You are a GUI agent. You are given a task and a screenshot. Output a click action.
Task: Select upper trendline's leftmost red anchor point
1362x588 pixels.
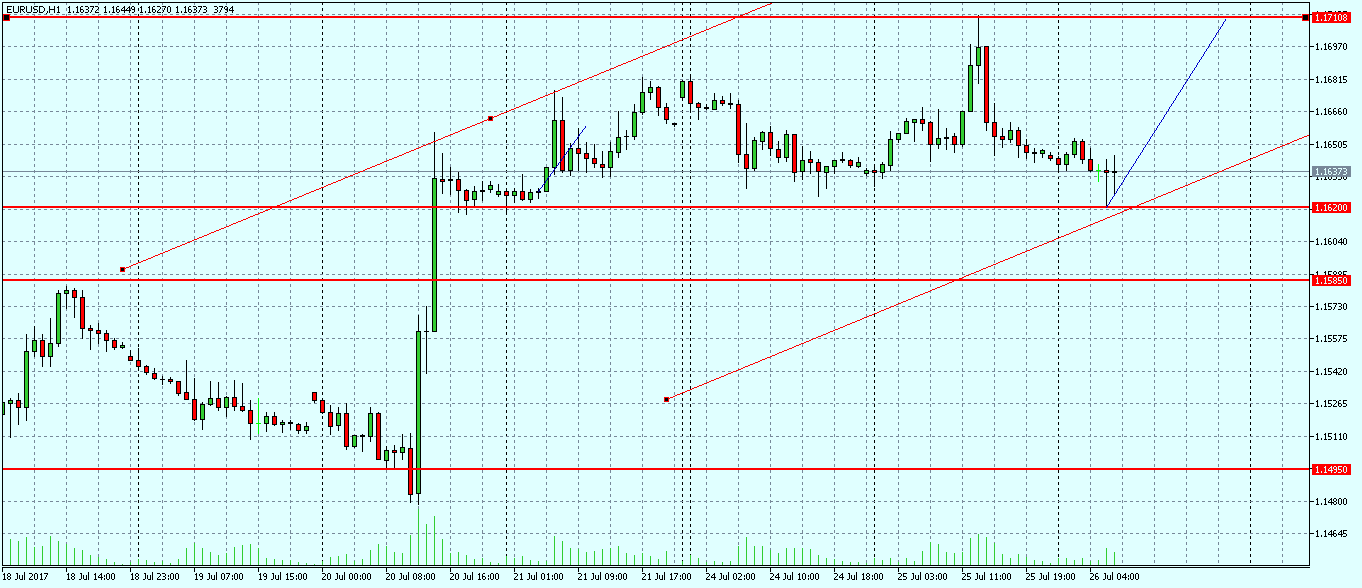122,269
